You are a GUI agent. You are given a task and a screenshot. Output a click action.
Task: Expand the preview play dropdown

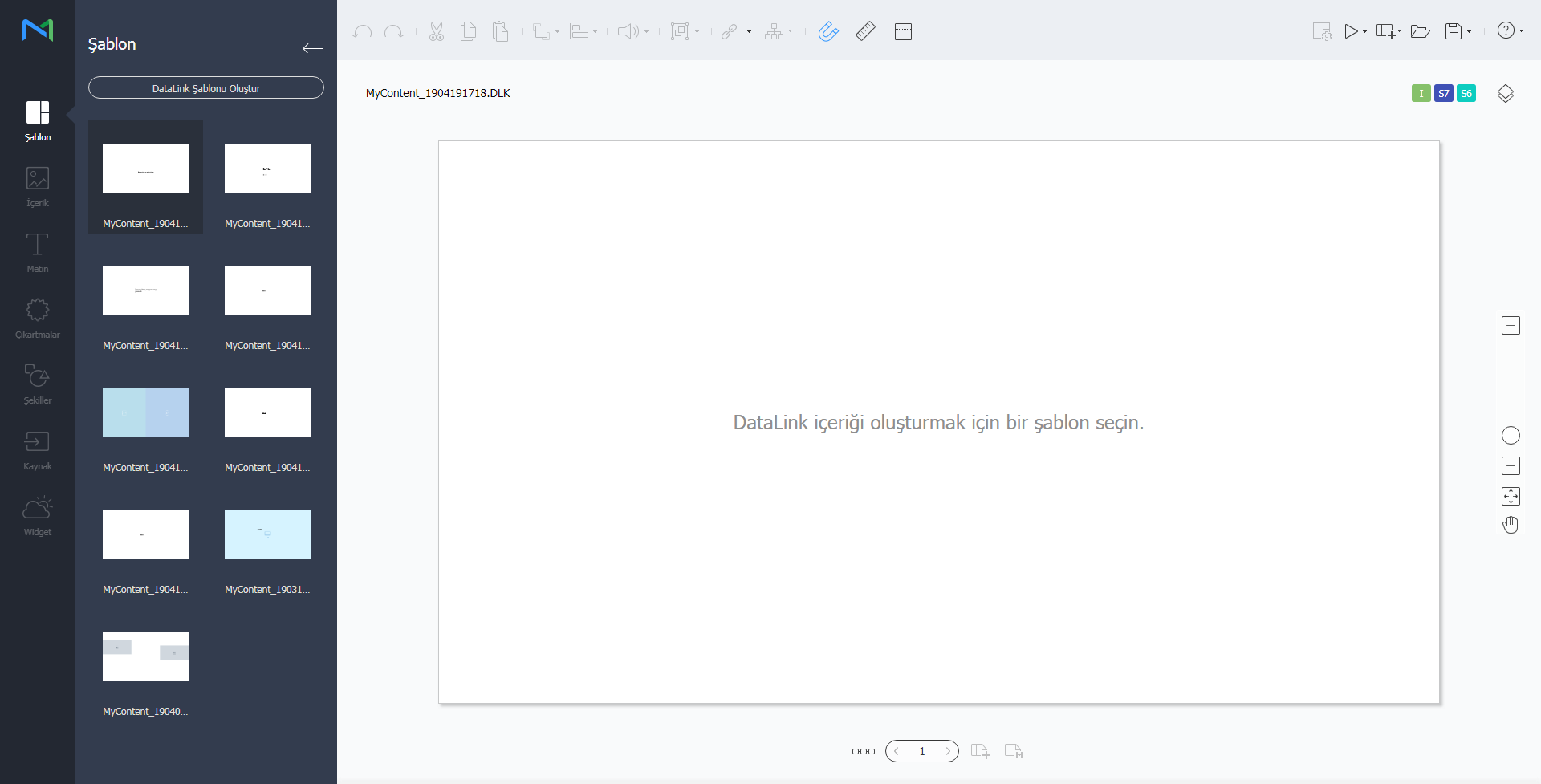click(x=1364, y=32)
